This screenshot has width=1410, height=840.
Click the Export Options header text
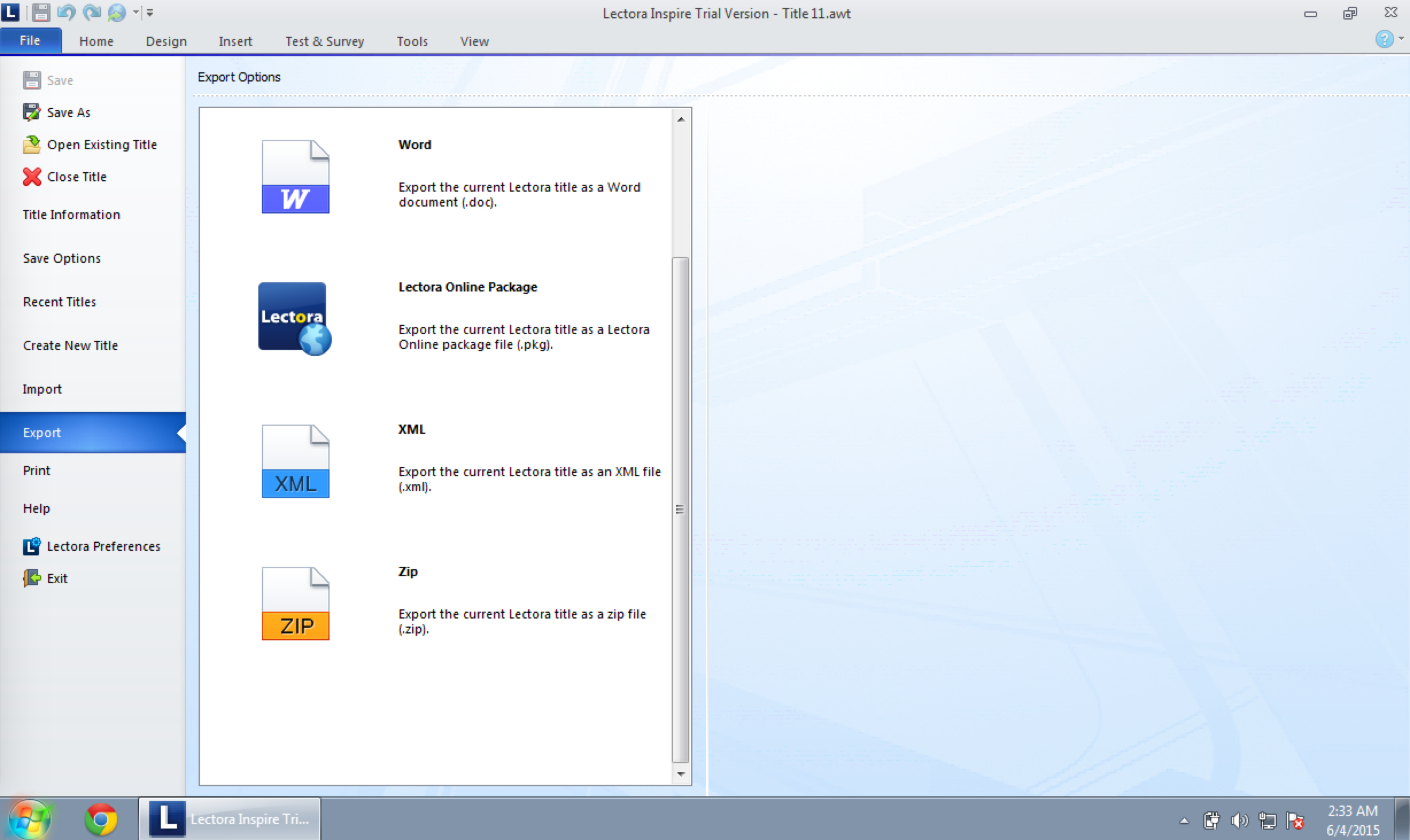[x=239, y=77]
